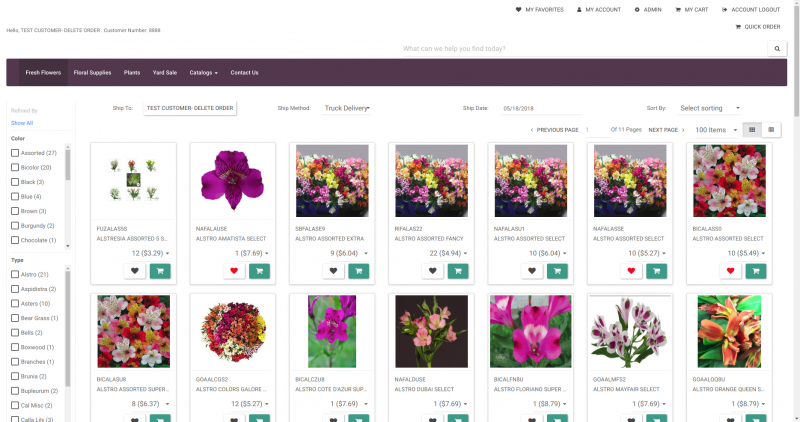The height and width of the screenshot is (422, 800).
Task: Check the Black (3) color filter
Action: (15, 182)
